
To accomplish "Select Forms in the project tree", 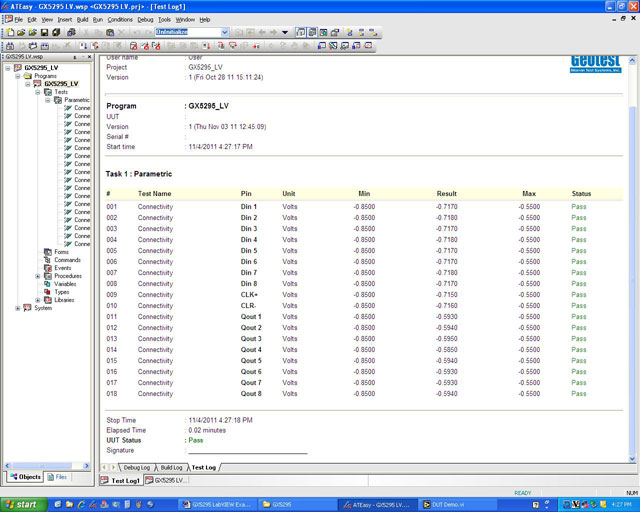I will [x=61, y=252].
